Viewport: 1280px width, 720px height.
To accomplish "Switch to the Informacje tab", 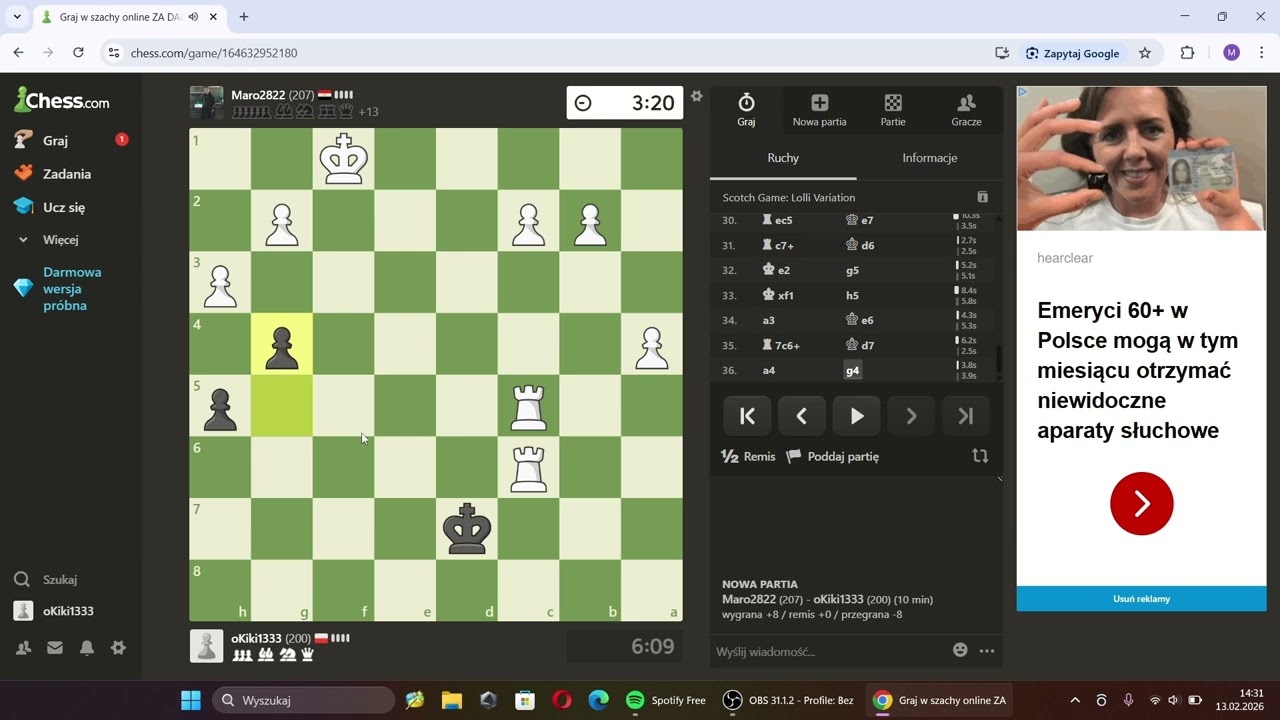I will tap(929, 158).
